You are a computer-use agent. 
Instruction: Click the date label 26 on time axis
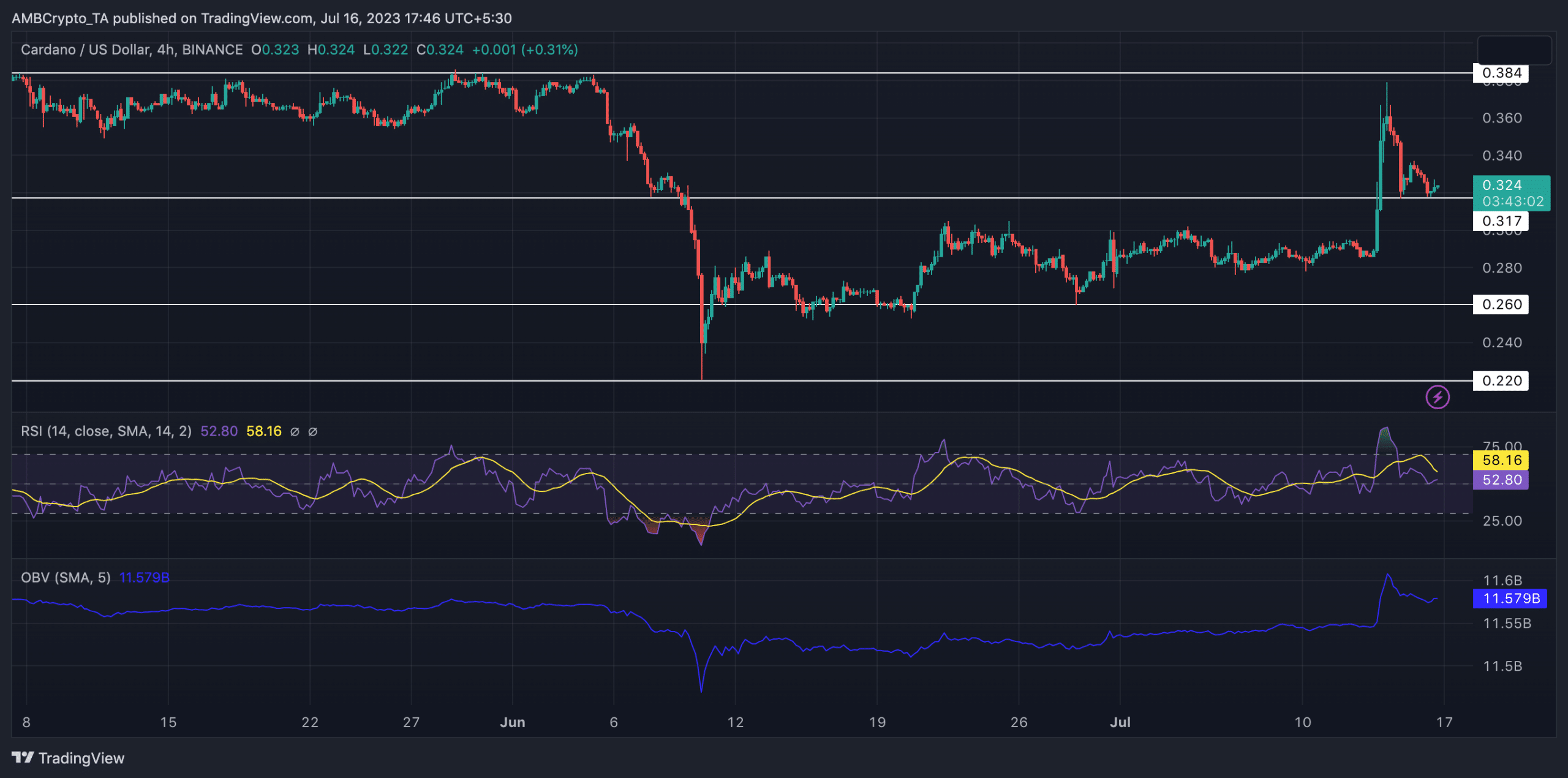tap(1019, 722)
